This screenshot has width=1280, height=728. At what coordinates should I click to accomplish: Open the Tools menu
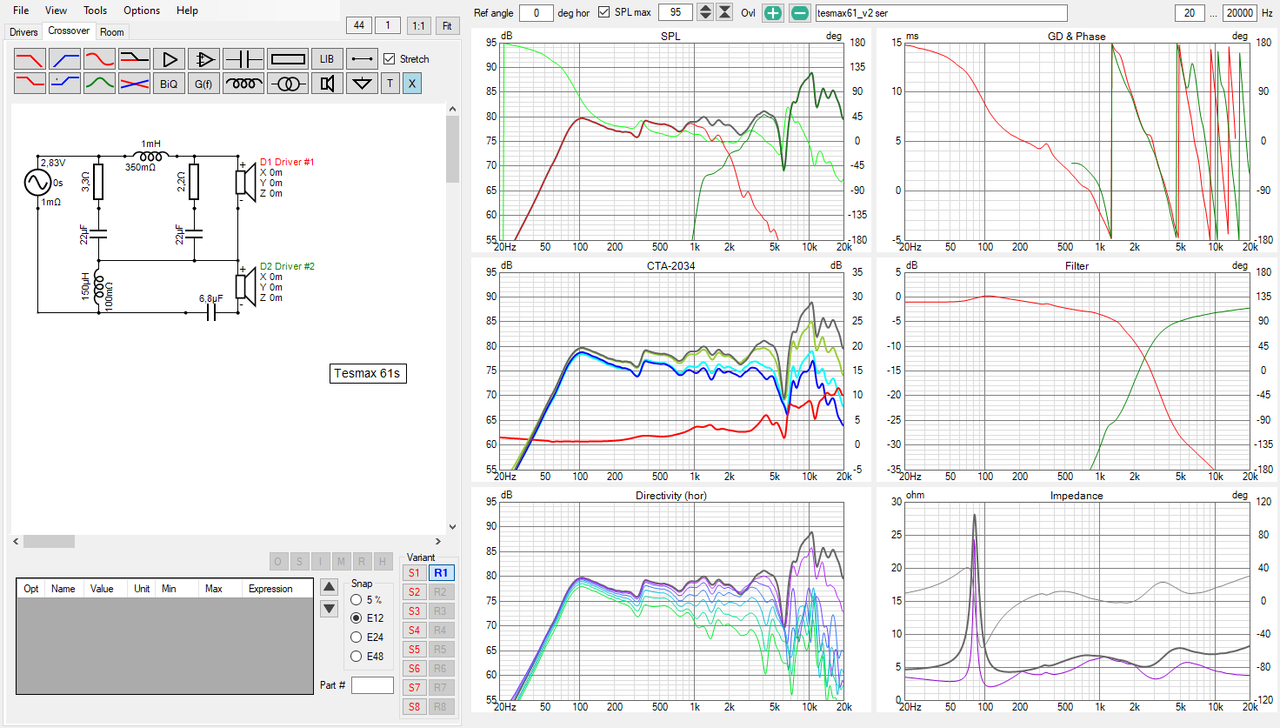point(95,10)
